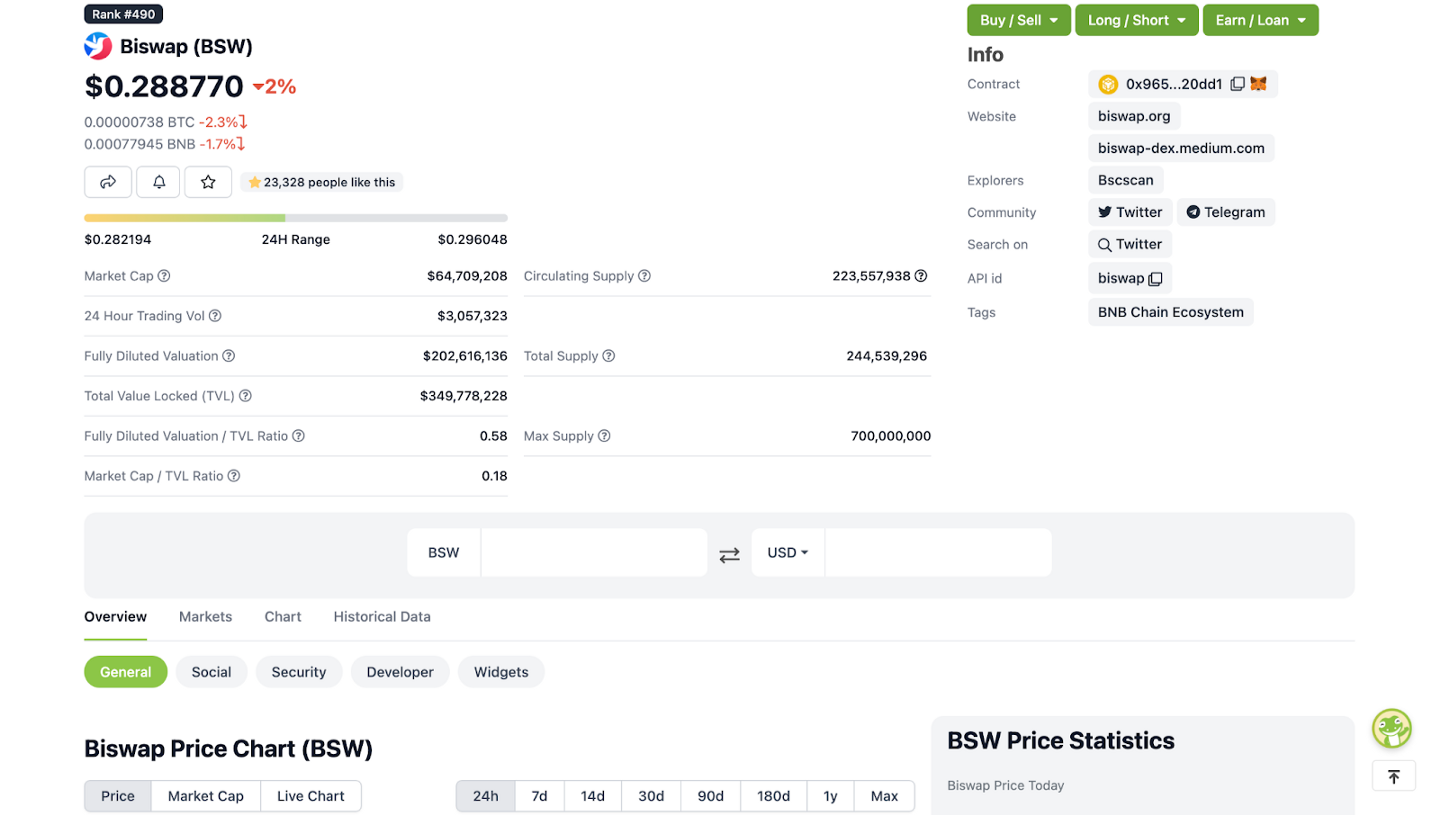Swap conversion direction arrows icon
Screen dimensions: 1440x815
[730, 554]
